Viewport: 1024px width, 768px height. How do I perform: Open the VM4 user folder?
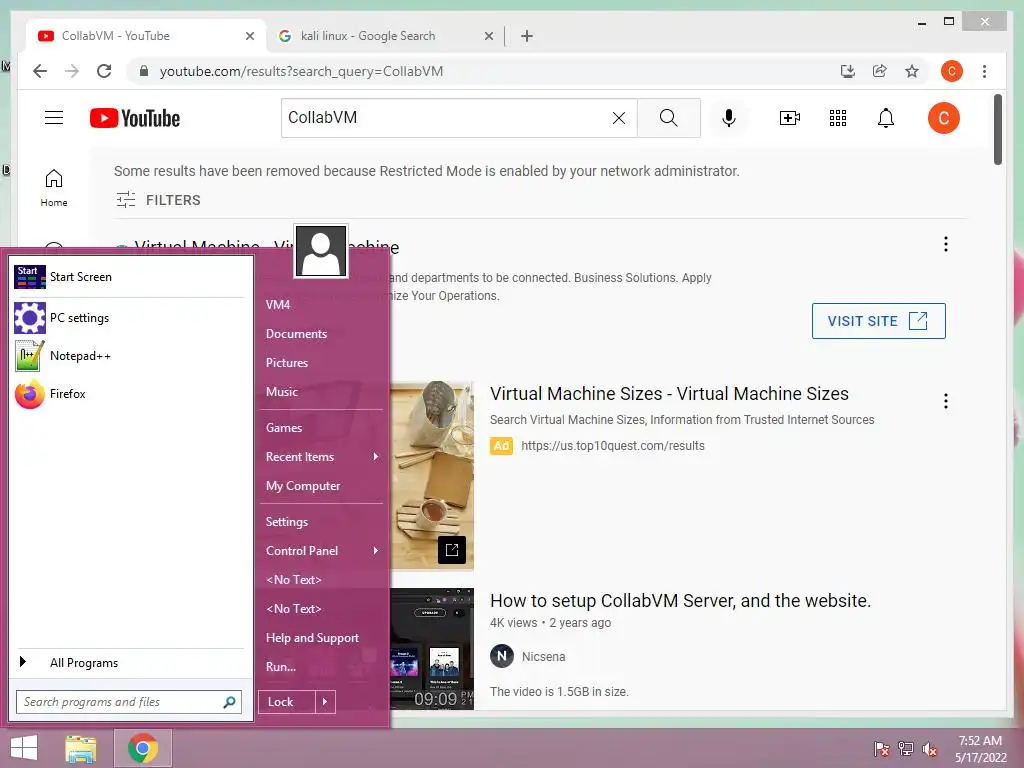278,304
